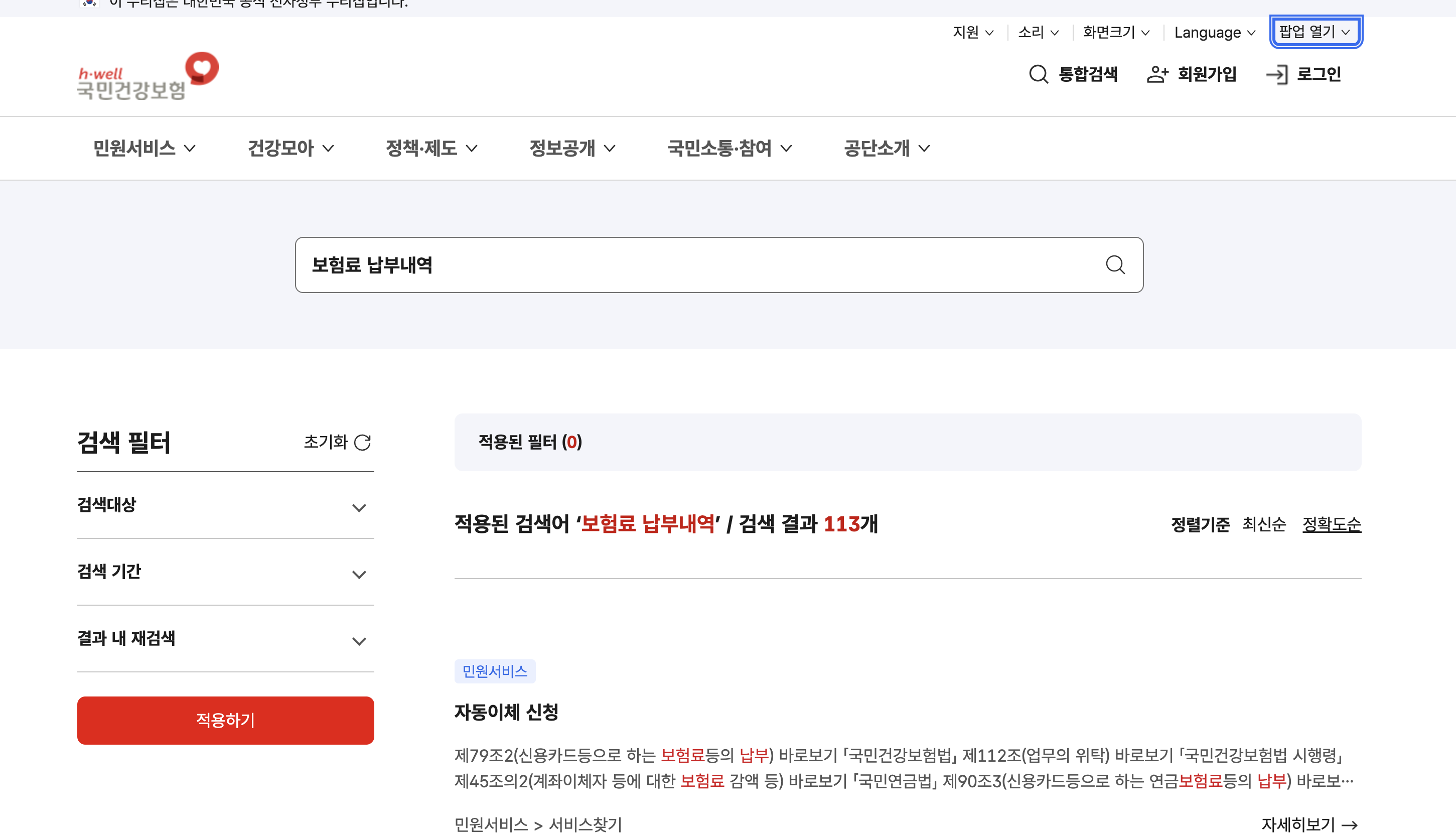Click the 통합검색 search icon in header
The width and height of the screenshot is (1456, 840).
point(1039,74)
